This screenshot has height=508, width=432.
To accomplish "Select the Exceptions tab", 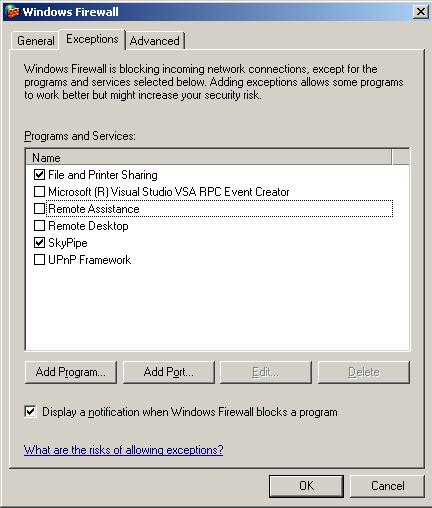I will click(x=92, y=39).
